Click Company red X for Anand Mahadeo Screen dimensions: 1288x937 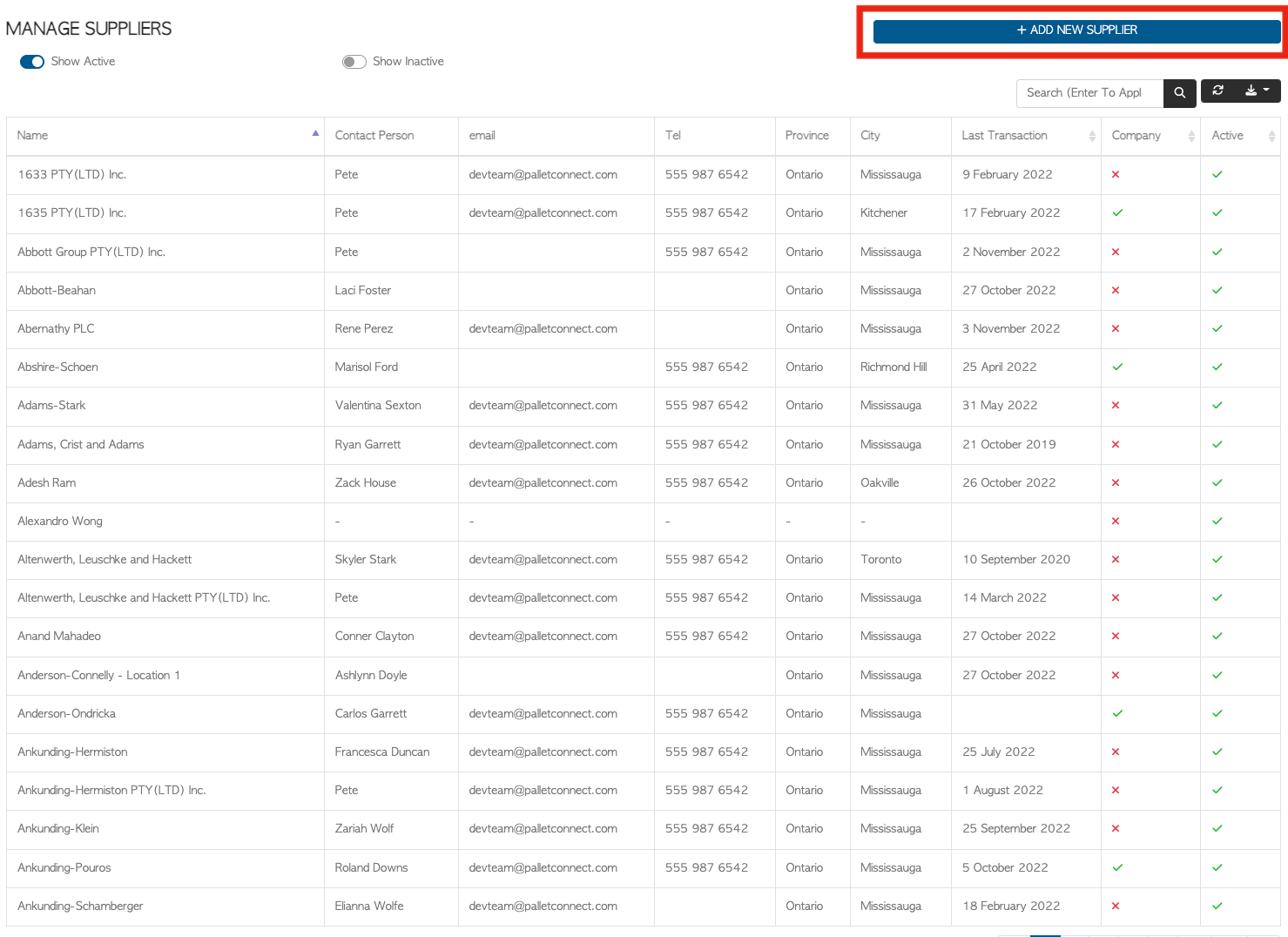tap(1116, 637)
